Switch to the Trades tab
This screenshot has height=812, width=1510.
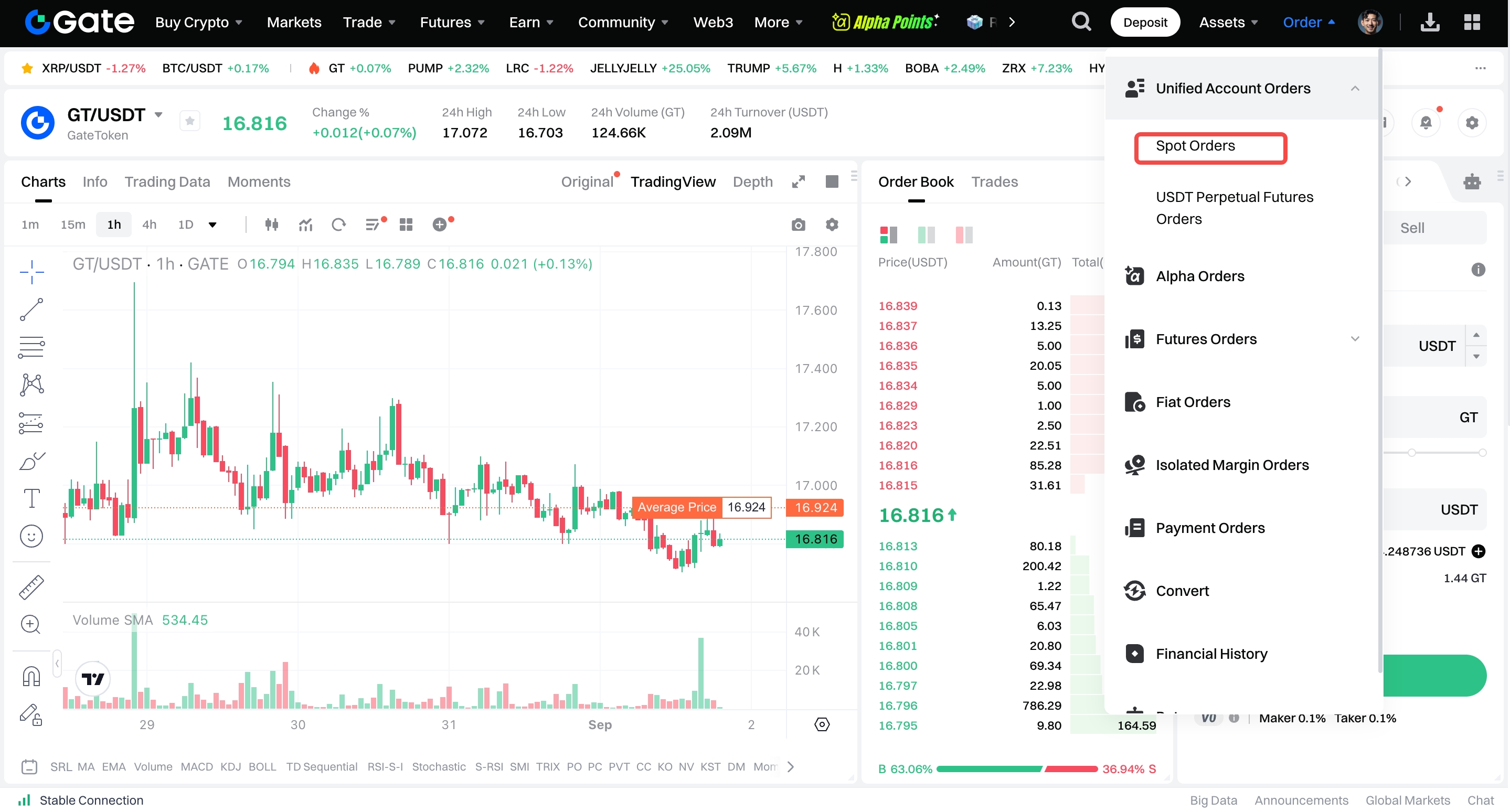coord(994,181)
